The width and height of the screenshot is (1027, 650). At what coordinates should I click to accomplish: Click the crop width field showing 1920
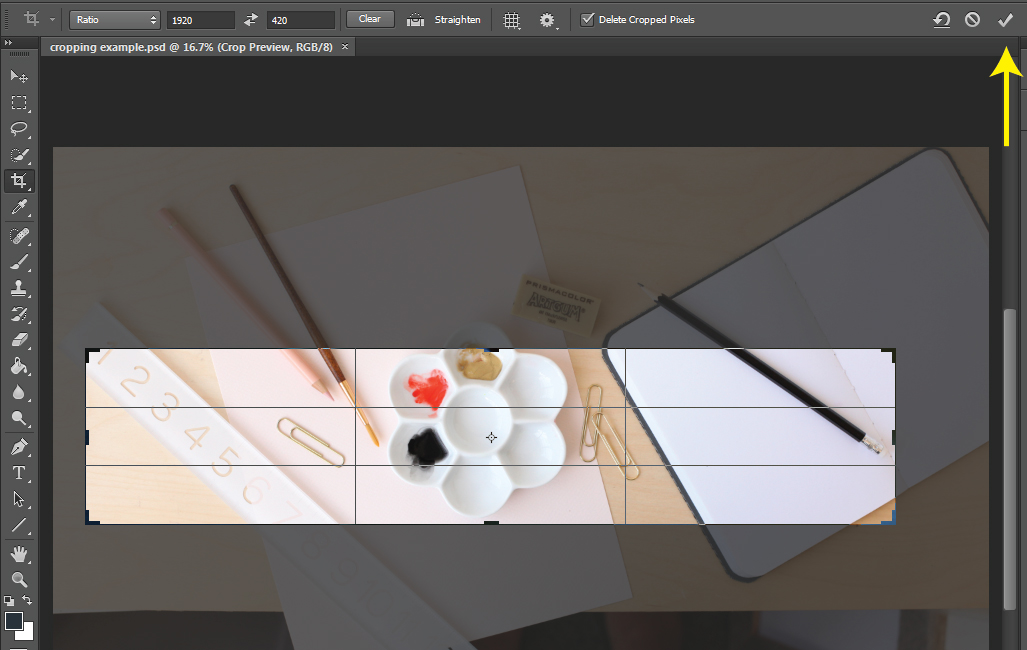[200, 20]
